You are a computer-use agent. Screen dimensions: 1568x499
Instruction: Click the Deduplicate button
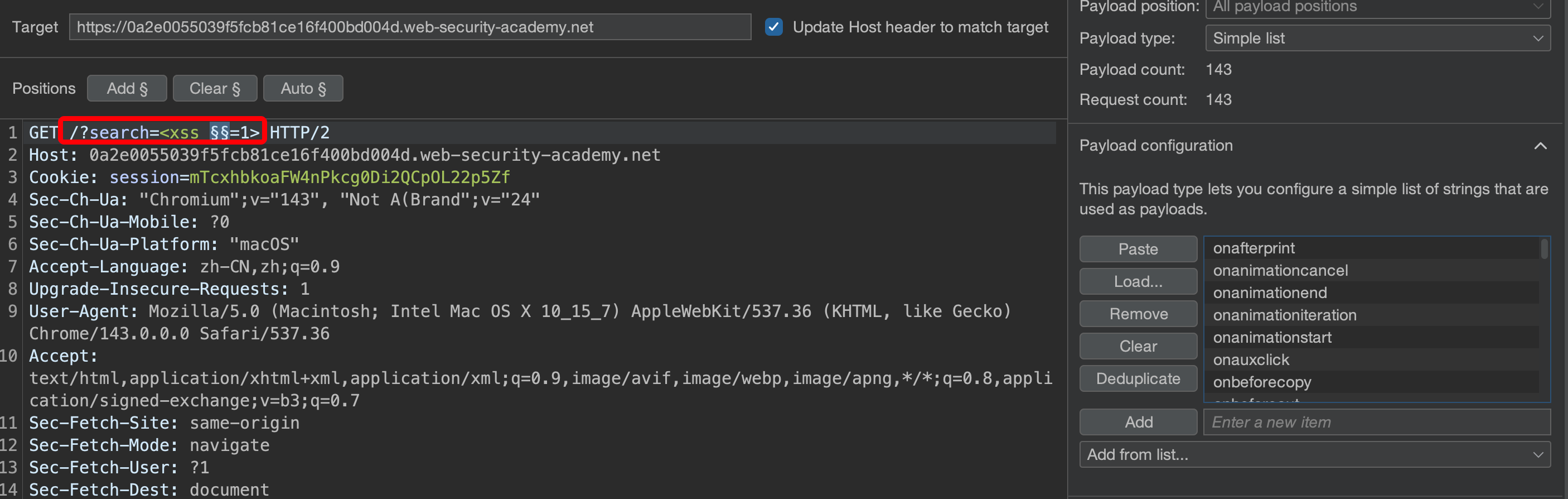[x=1138, y=378]
